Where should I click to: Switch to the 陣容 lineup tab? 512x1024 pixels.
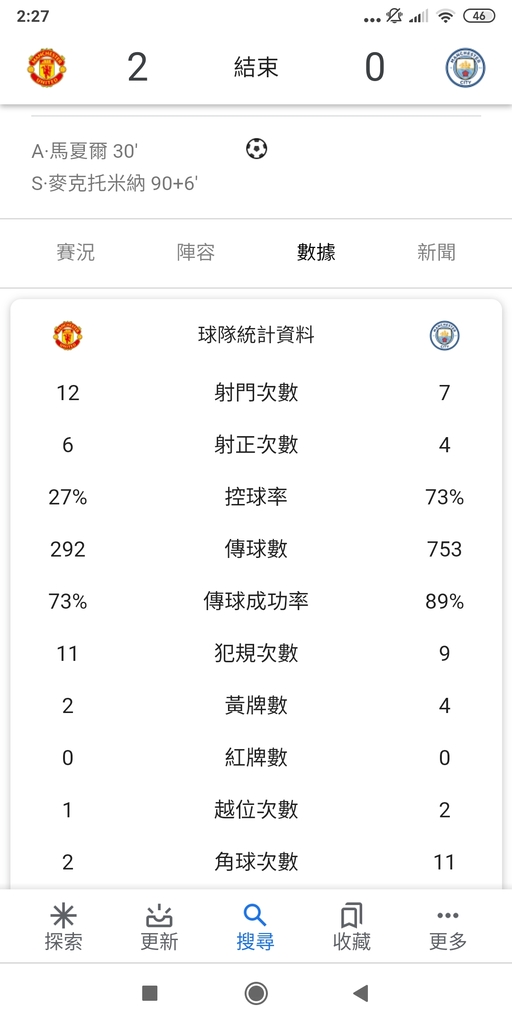point(196,252)
